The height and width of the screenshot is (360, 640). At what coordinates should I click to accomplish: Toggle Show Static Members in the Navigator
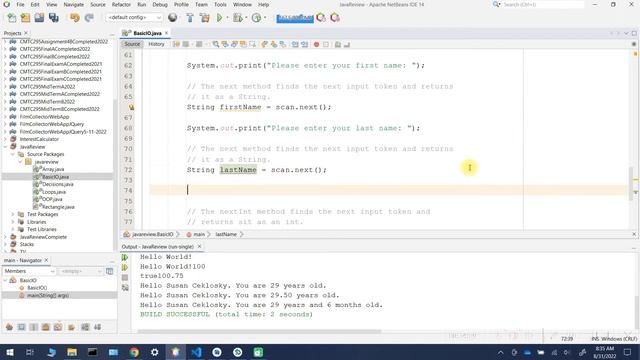(33, 327)
